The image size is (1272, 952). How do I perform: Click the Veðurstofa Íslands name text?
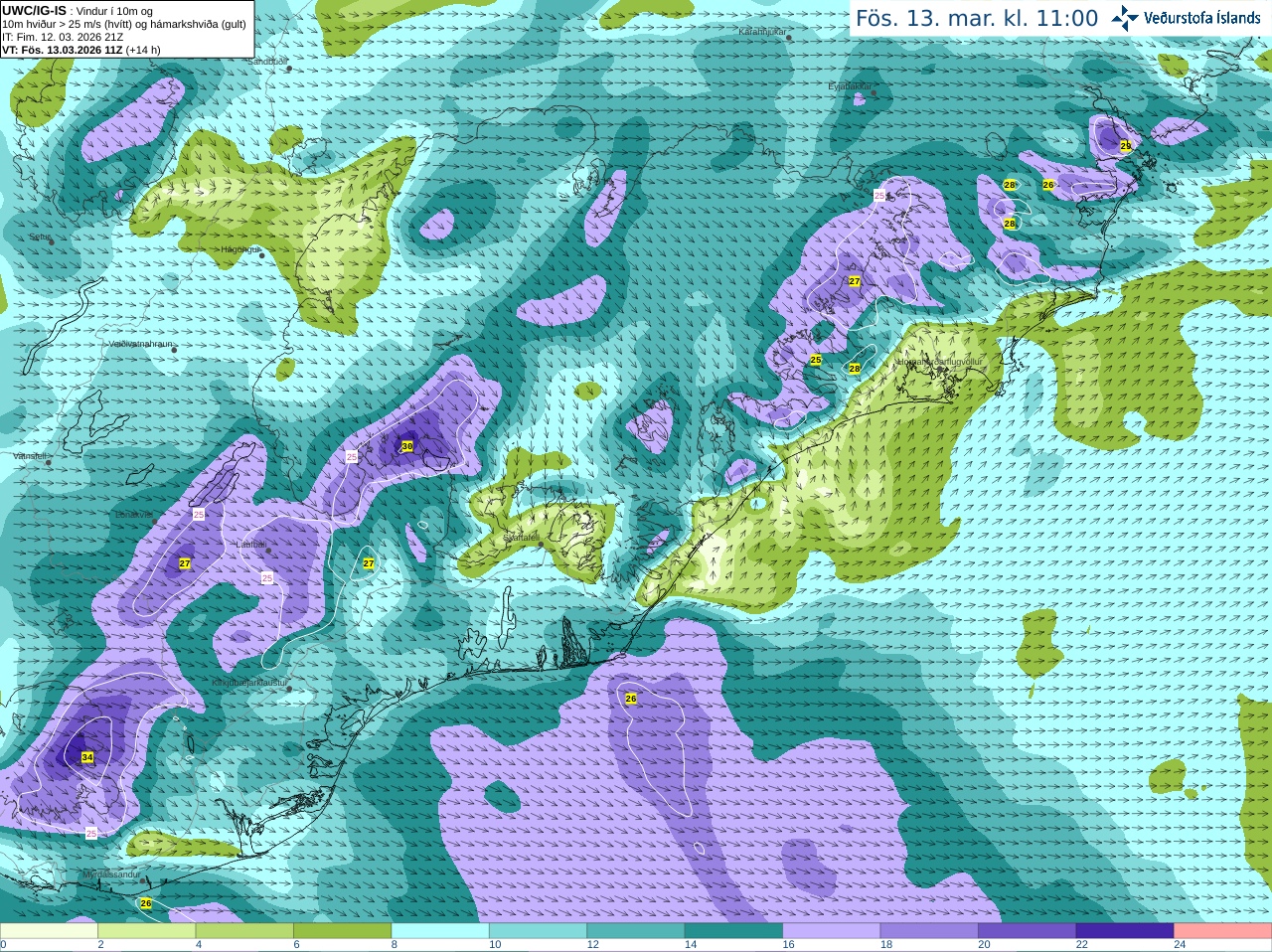click(x=1202, y=18)
